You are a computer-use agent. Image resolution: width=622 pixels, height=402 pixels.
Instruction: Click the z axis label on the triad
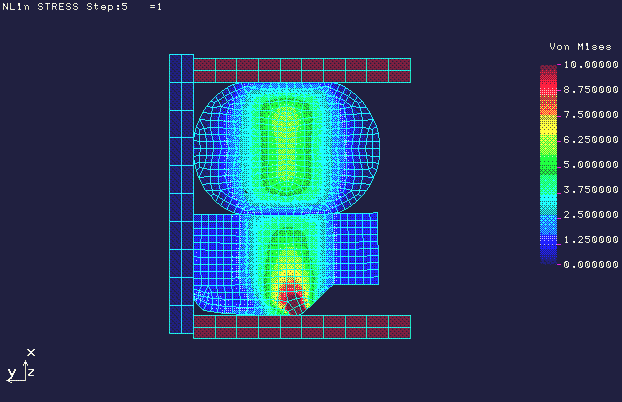point(32,372)
